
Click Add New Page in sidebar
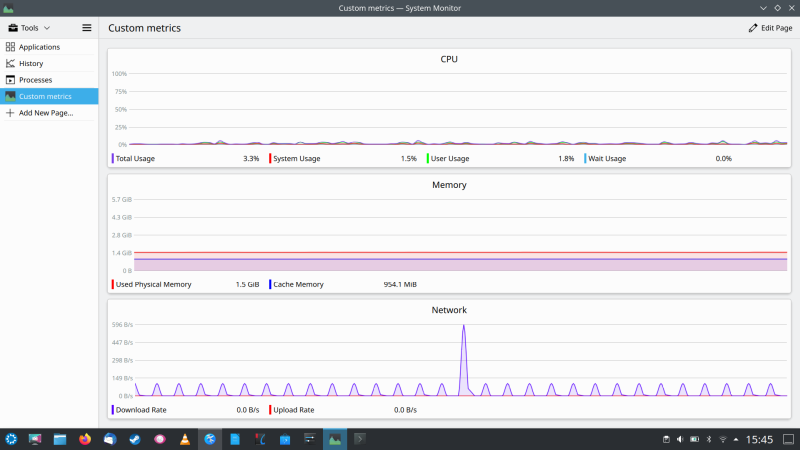coord(45,113)
